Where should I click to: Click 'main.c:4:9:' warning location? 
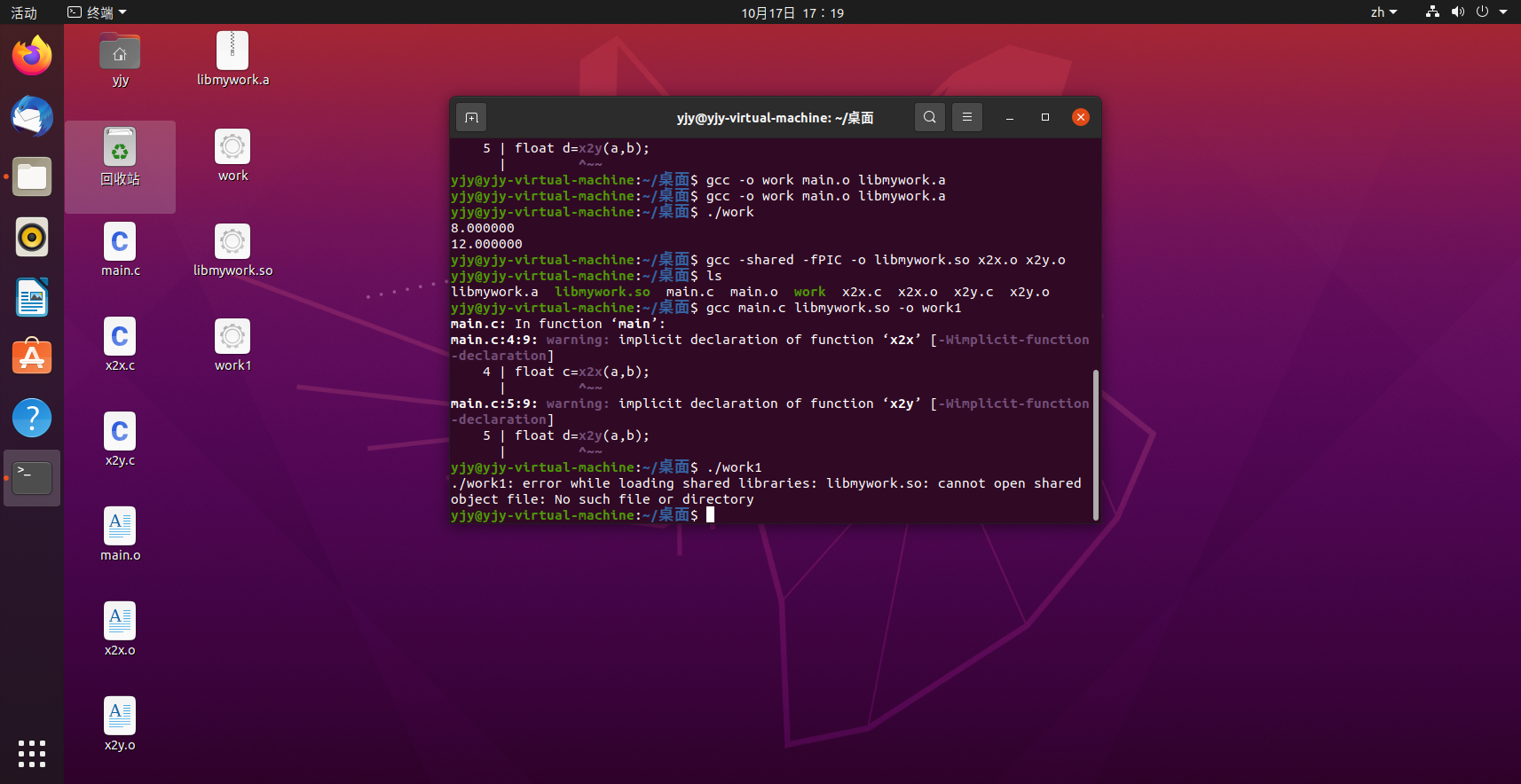494,340
